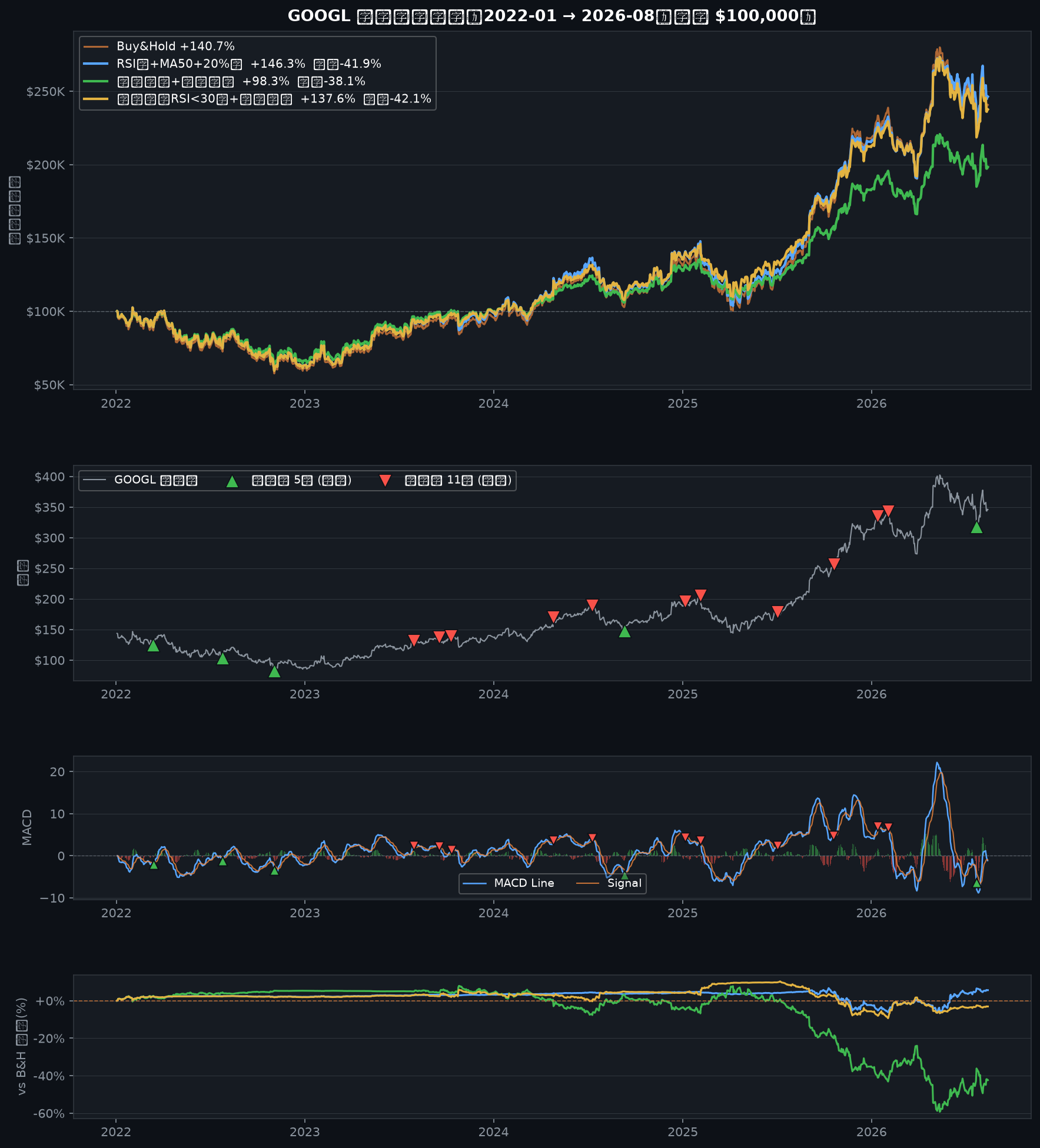The image size is (1040, 1148).
Task: Click the 2023 tick under MACD panel
Action: 304,913
